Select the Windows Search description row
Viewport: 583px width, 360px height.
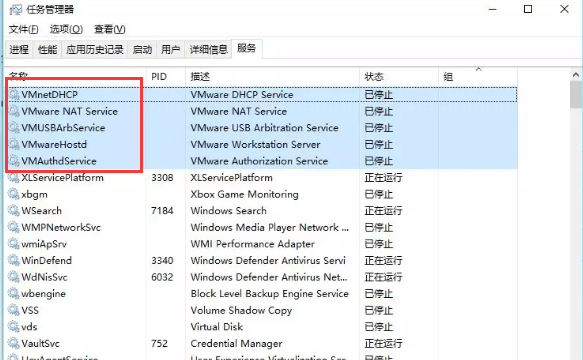[x=228, y=210]
